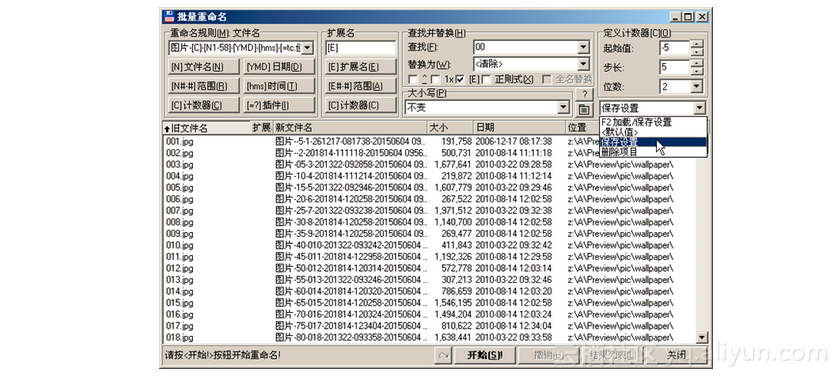Screen dimensions: 839x378
Task: Sort by 旧文件名 column header
Action: [207, 128]
